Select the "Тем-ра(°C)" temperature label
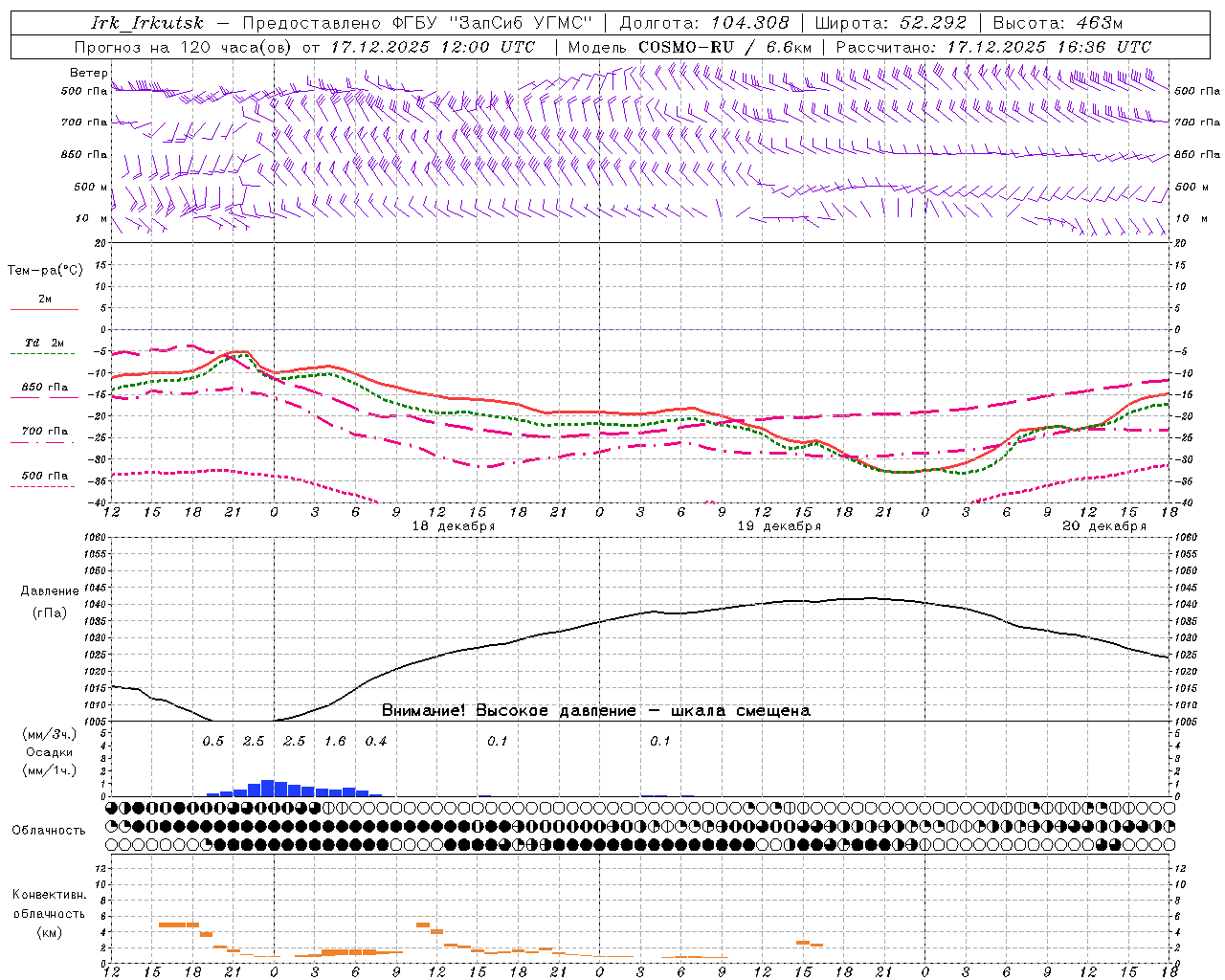Screen dimensions: 1225x980 [x=45, y=271]
